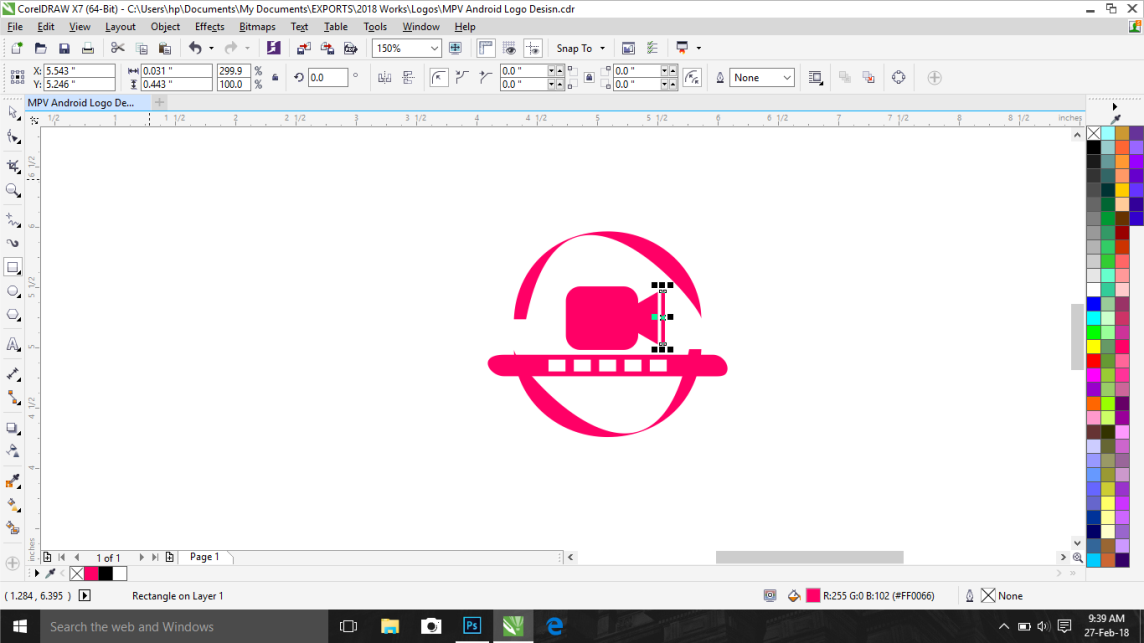Select the Crop tool
The height and width of the screenshot is (643, 1144).
pyautogui.click(x=12, y=166)
